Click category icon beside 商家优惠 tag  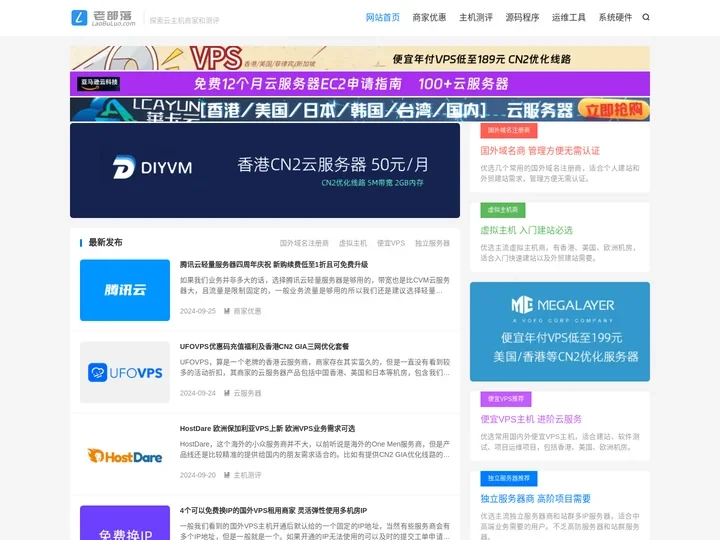pos(227,311)
